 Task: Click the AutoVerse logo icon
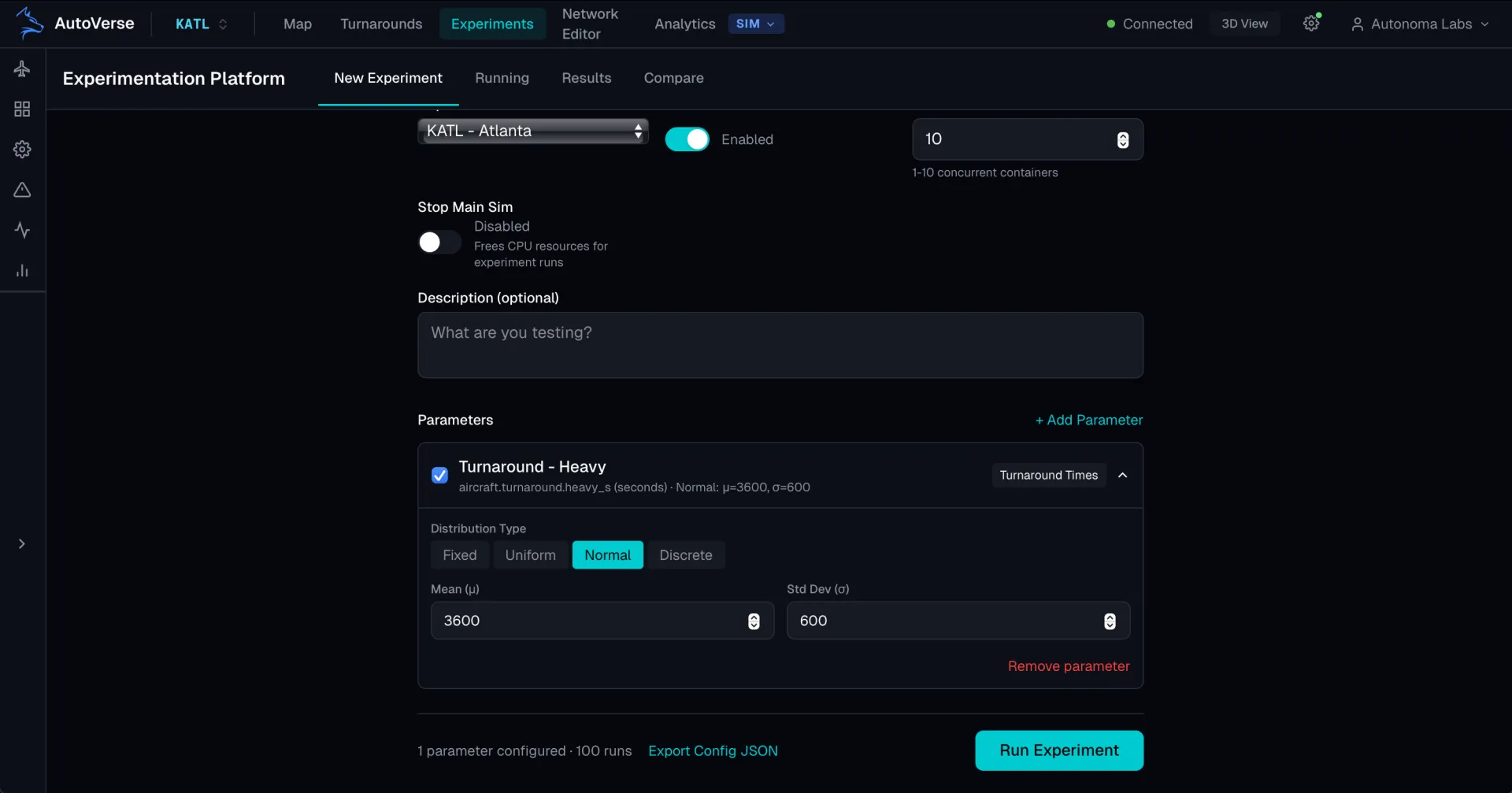29,23
